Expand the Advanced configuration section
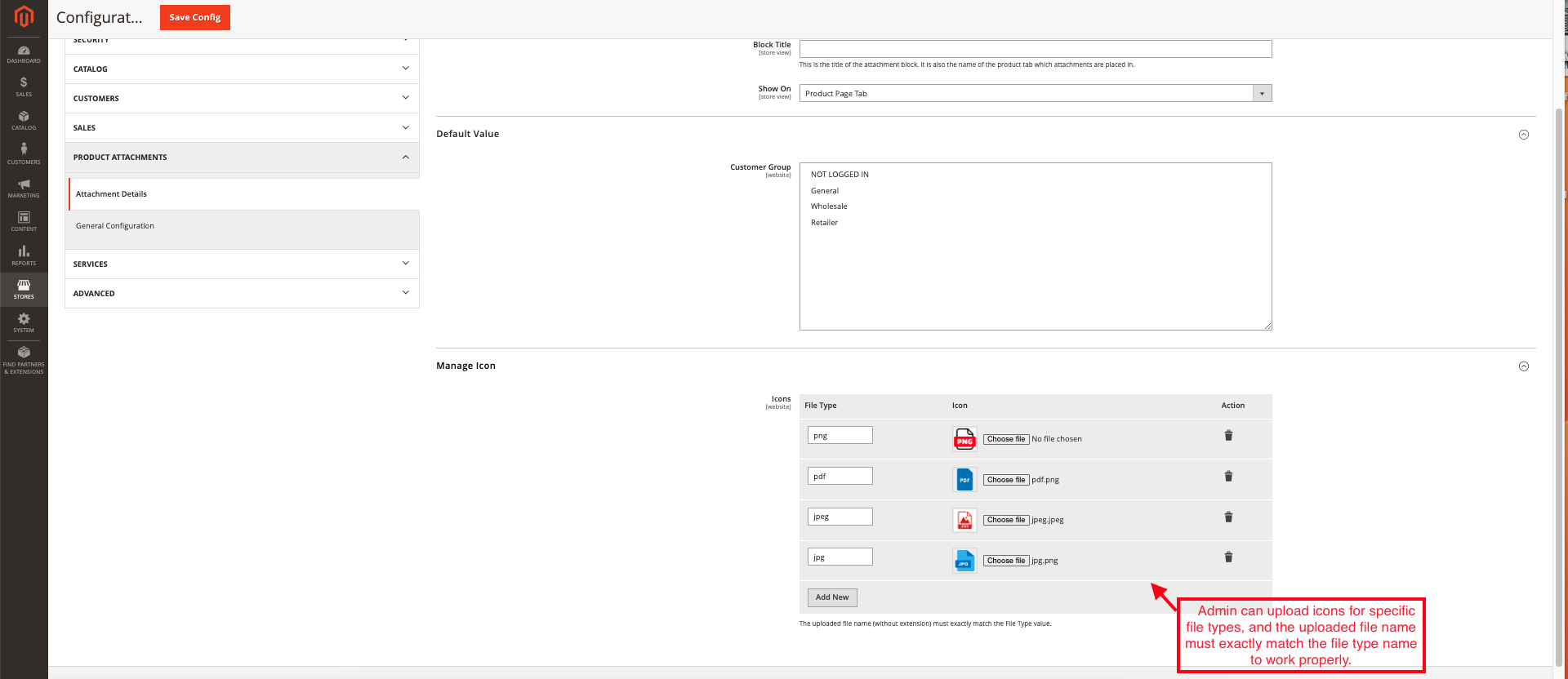Viewport: 1568px width, 679px height. 242,294
